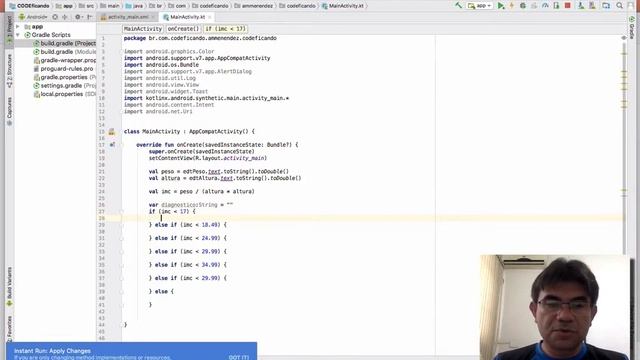This screenshot has width=640, height=360.
Task: Close the activity_main.xml tab
Action: (153, 17)
